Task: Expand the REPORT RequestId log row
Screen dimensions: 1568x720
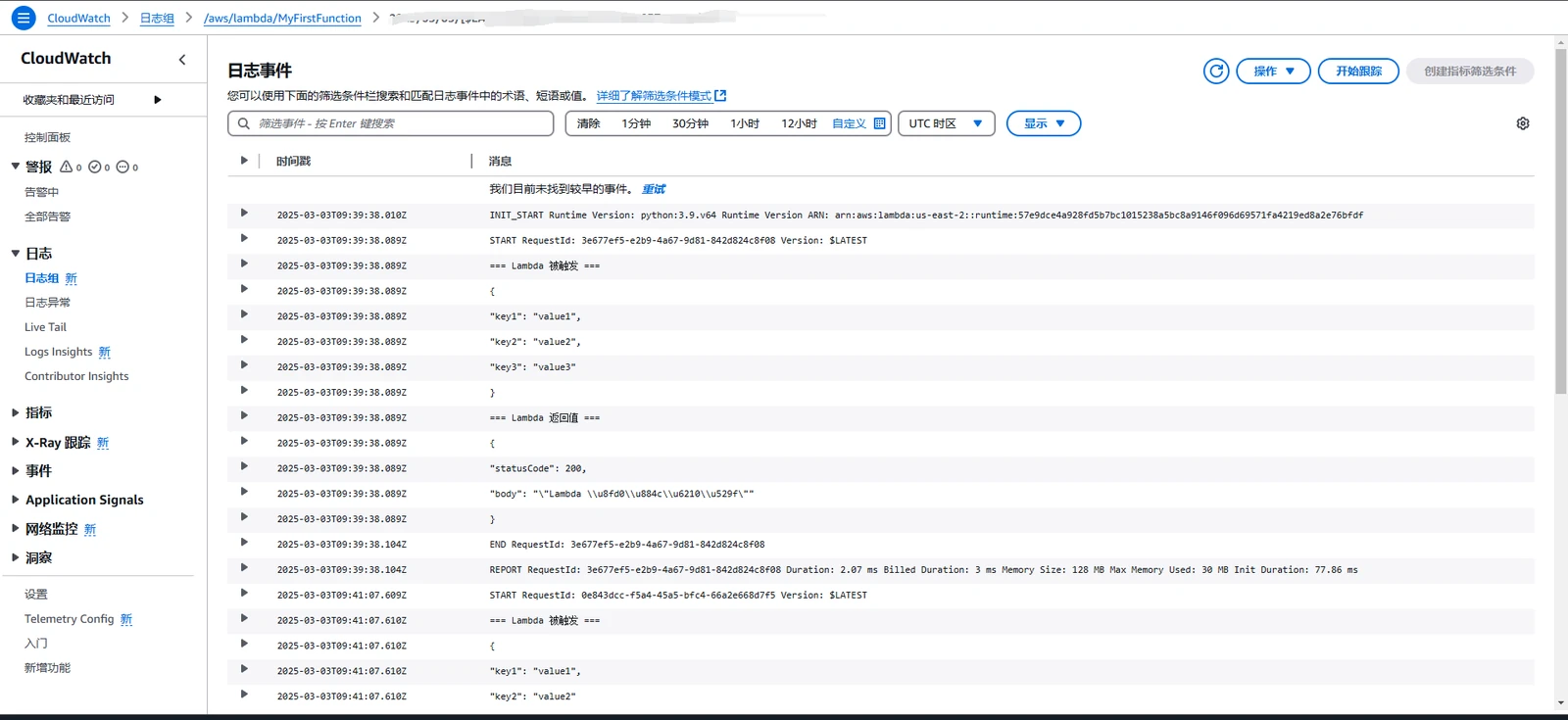Action: click(x=244, y=567)
